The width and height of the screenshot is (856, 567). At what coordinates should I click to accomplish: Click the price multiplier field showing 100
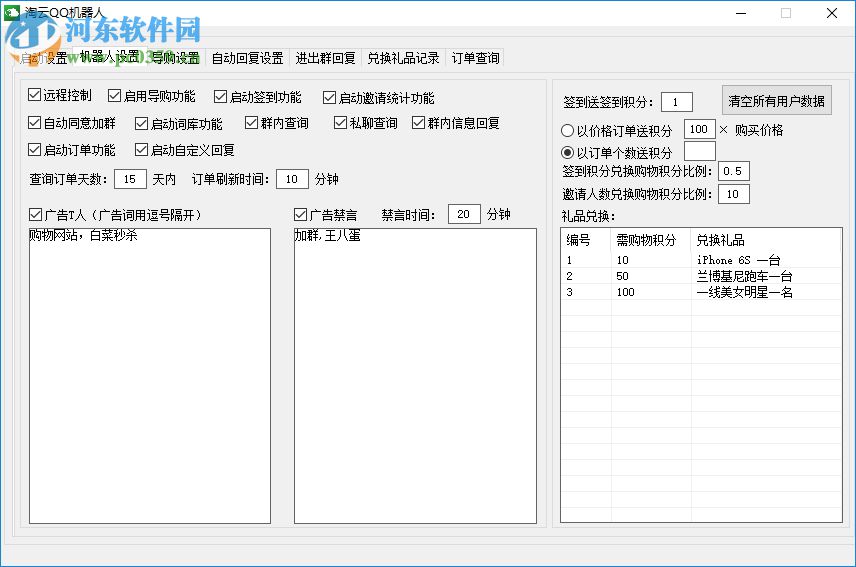[699, 129]
